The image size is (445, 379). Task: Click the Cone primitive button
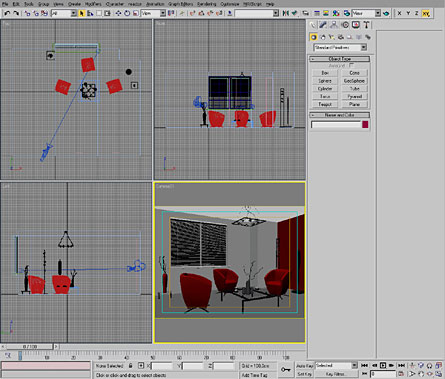coord(354,73)
